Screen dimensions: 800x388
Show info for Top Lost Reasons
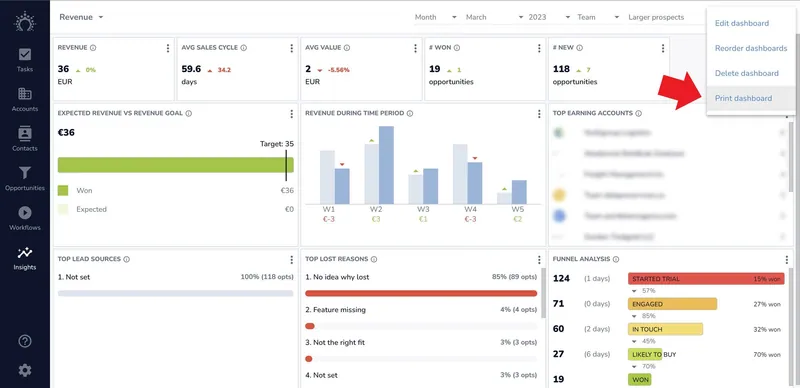tap(374, 259)
